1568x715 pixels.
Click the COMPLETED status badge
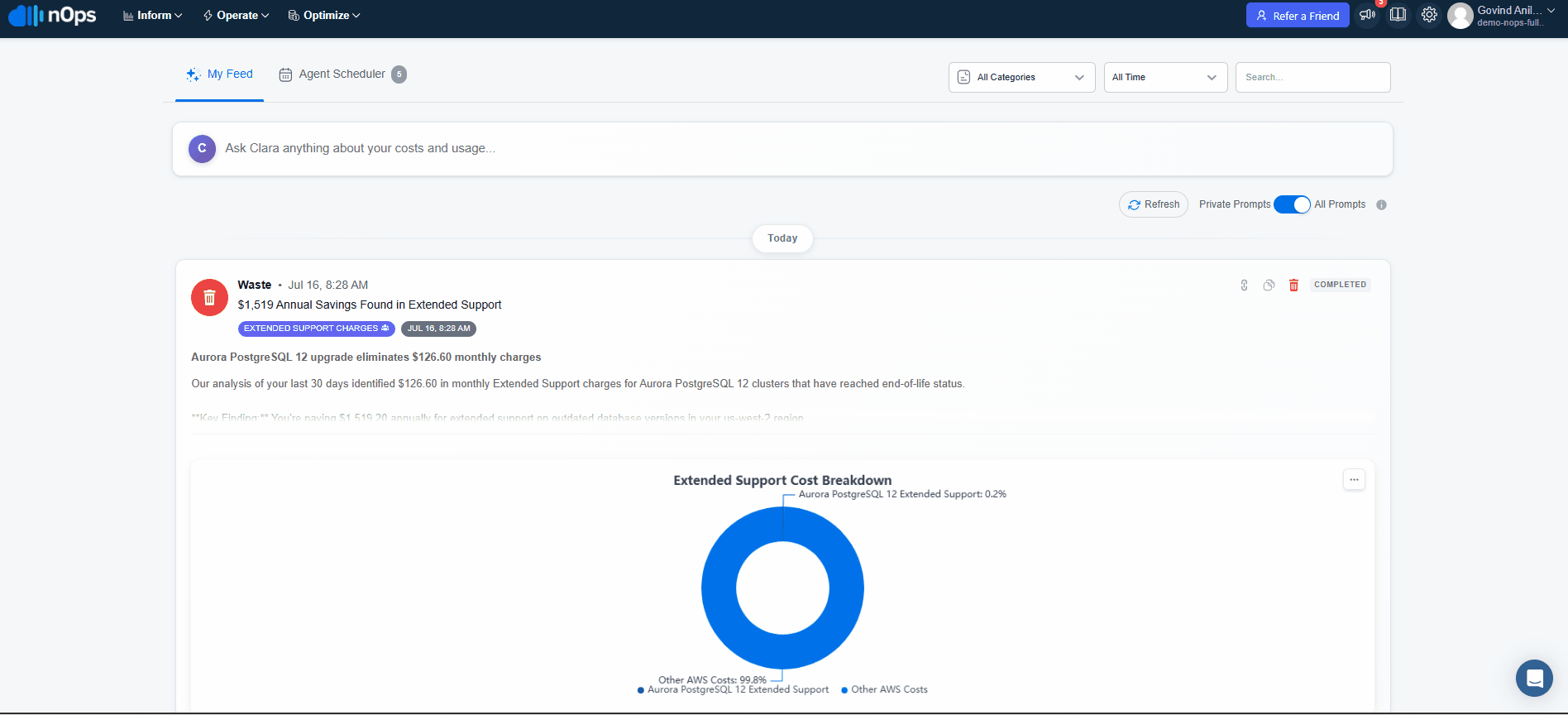[1341, 285]
